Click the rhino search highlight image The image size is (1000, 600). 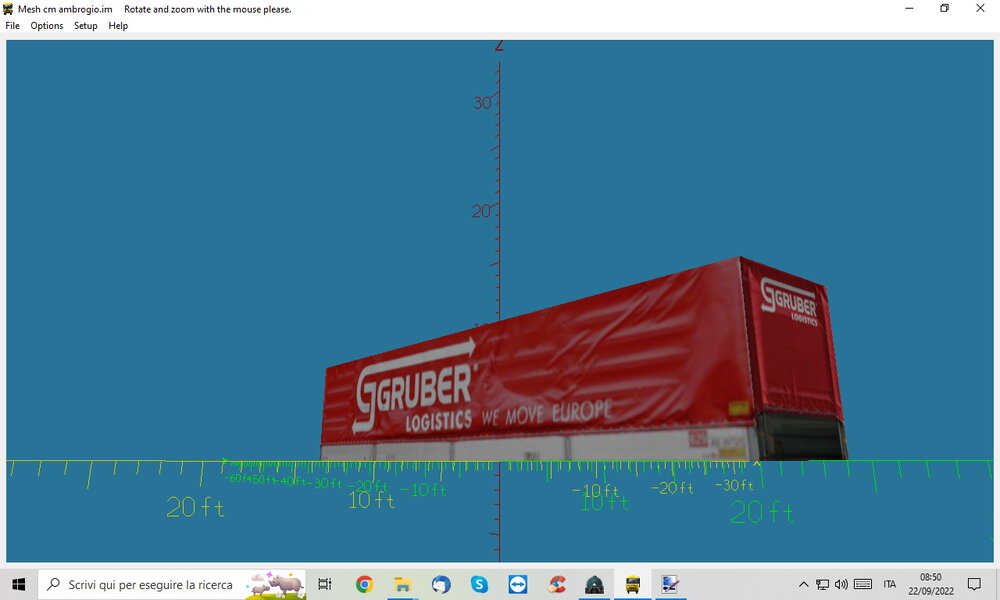276,585
